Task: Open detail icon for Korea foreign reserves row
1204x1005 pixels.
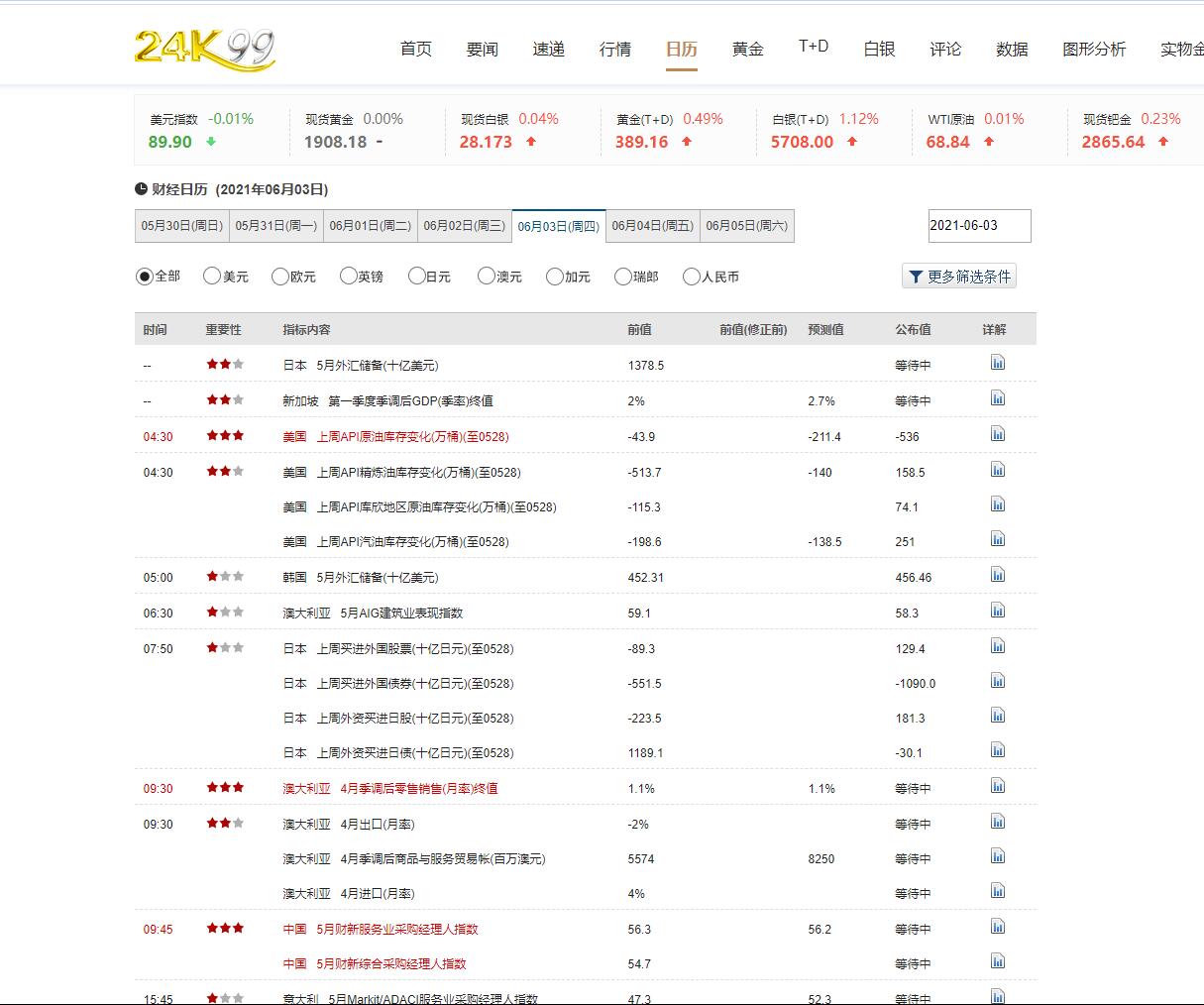Action: (x=997, y=575)
